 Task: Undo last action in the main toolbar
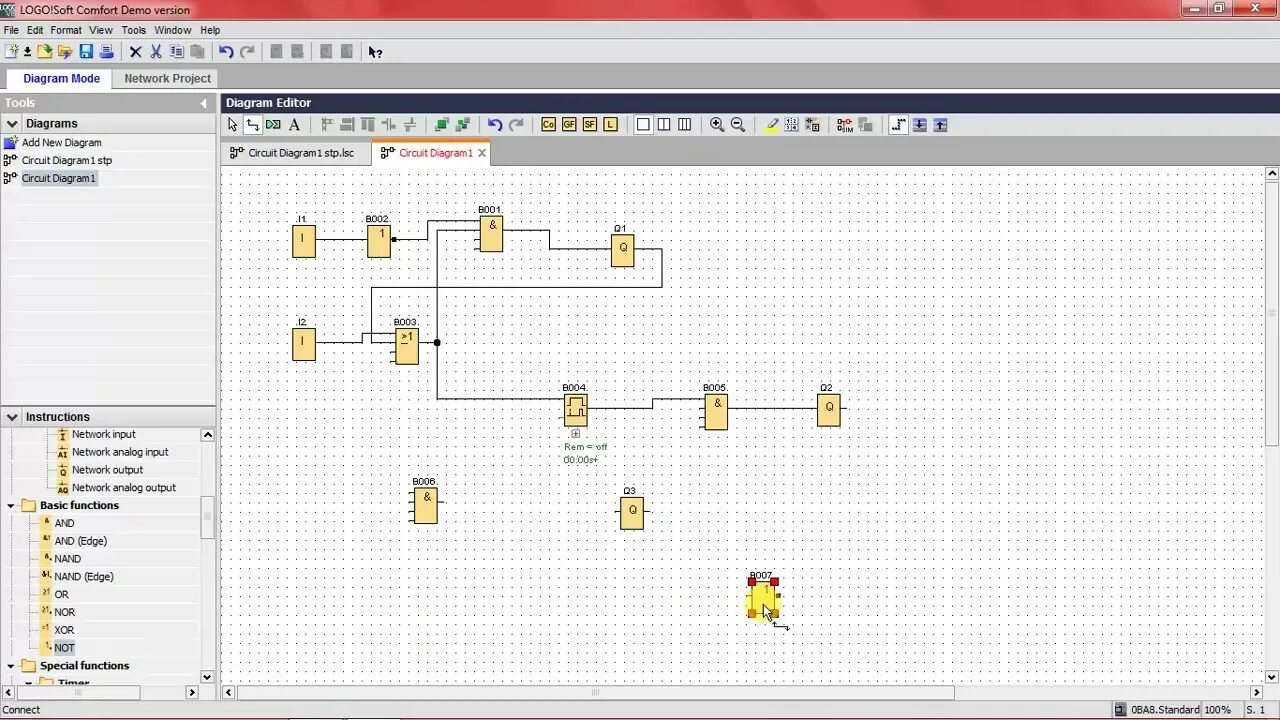226,52
